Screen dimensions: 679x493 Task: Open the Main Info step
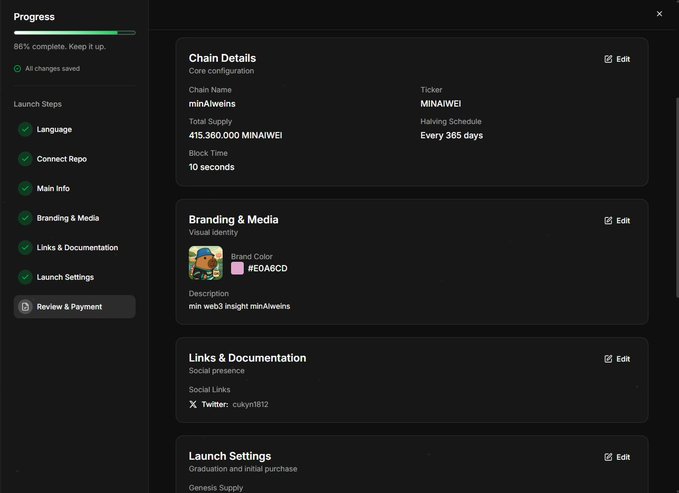point(74,188)
